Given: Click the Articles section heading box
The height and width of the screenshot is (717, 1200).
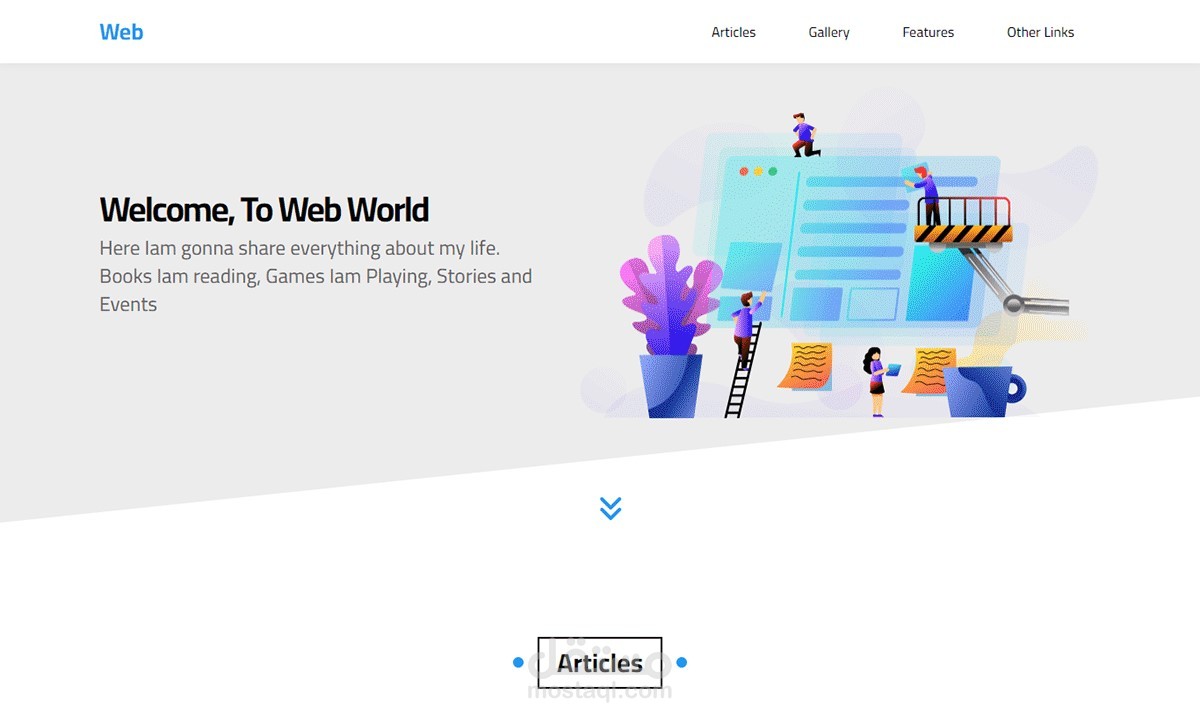Looking at the screenshot, I should (x=600, y=662).
